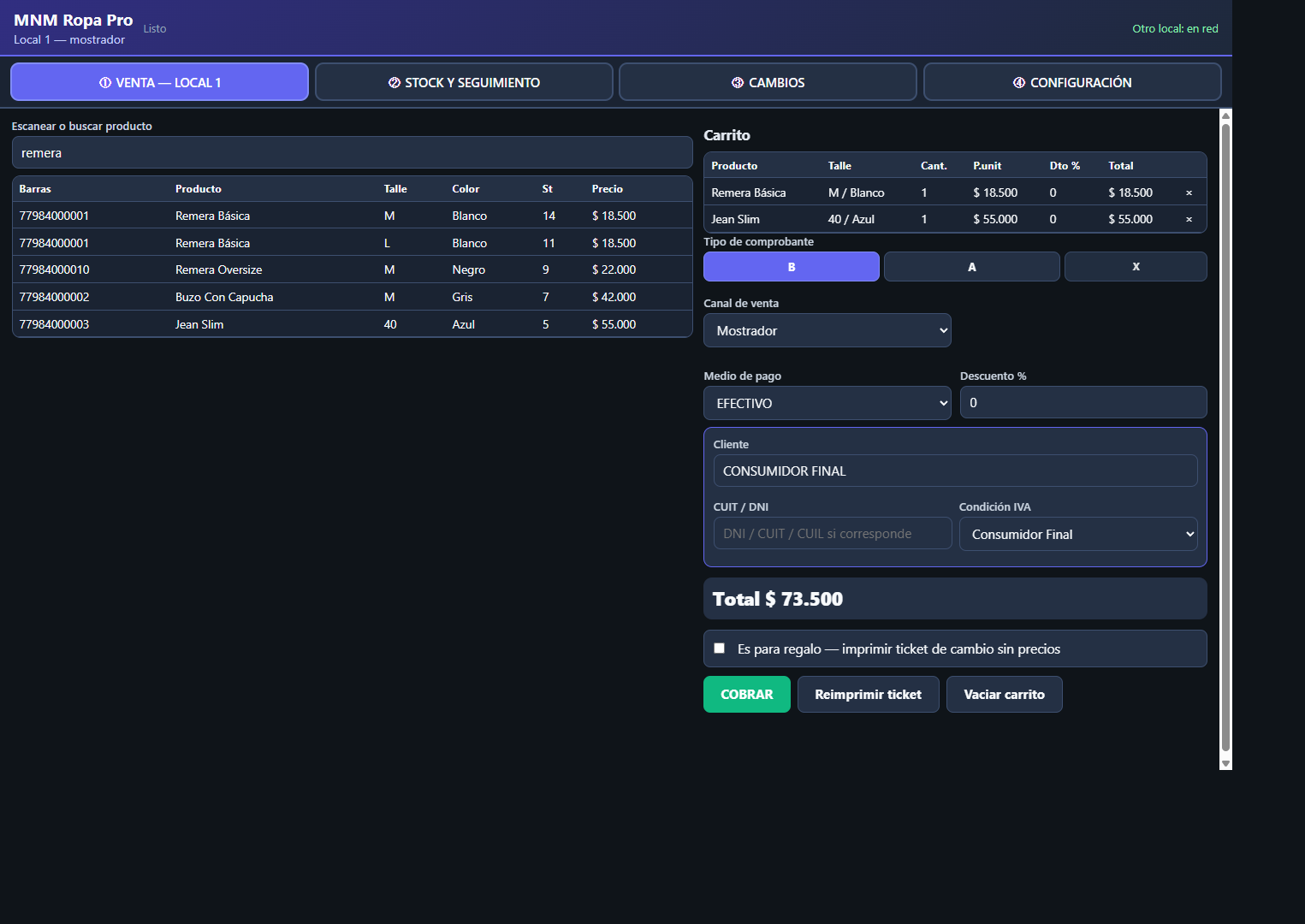Click the $ 42.000 price cell
The width and height of the screenshot is (1305, 924).
(x=614, y=297)
